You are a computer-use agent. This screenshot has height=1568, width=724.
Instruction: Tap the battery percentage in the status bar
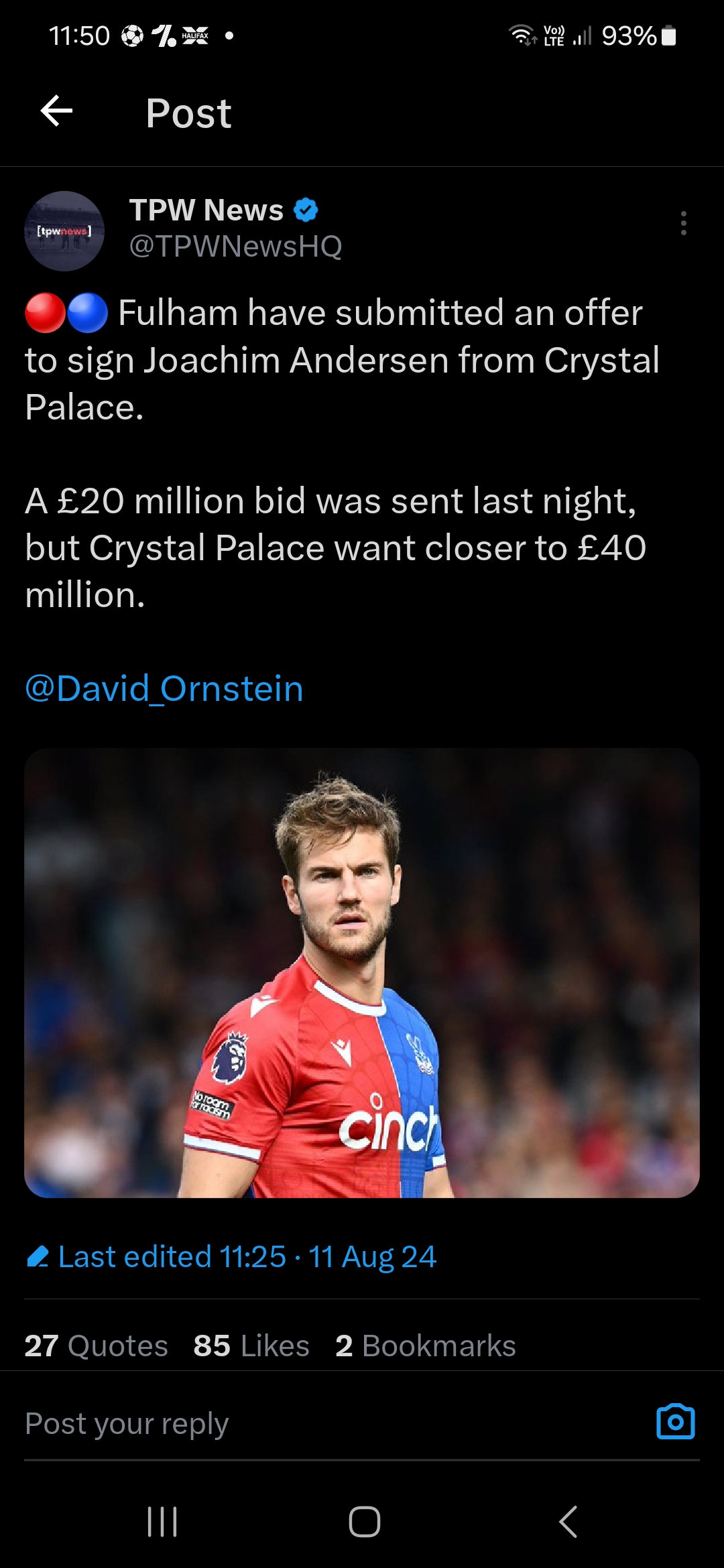628,36
